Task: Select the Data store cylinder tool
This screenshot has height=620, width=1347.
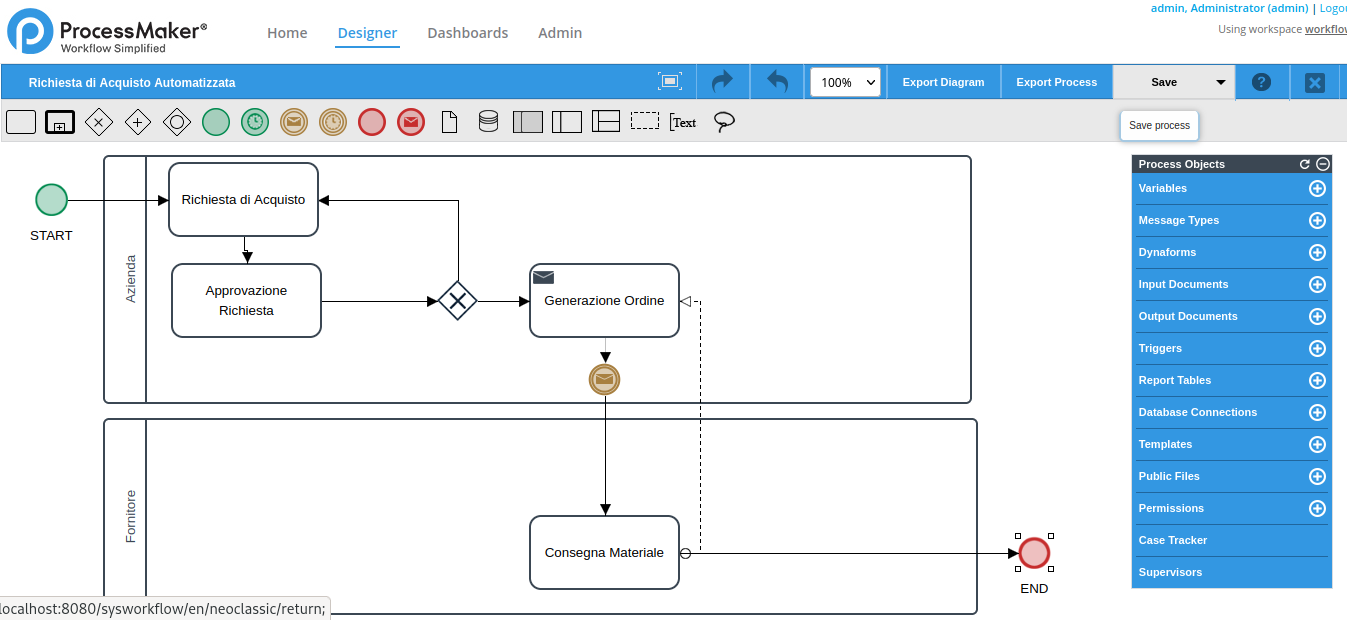Action: 488,122
